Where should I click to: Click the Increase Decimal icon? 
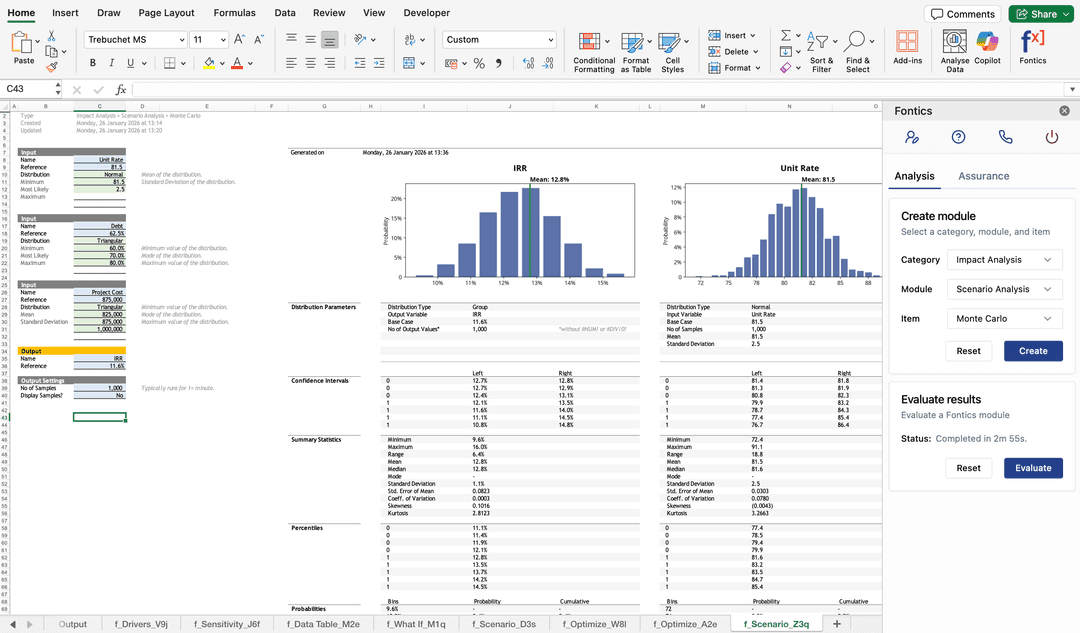528,63
